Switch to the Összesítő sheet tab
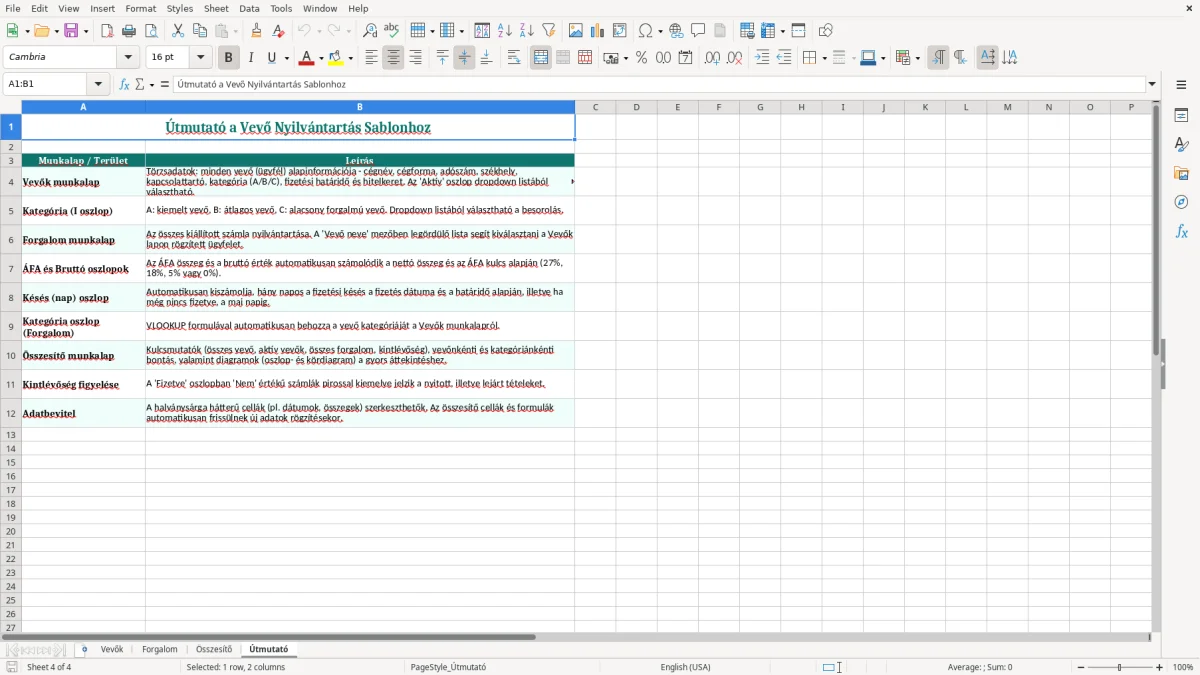The width and height of the screenshot is (1200, 675). pyautogui.click(x=214, y=649)
